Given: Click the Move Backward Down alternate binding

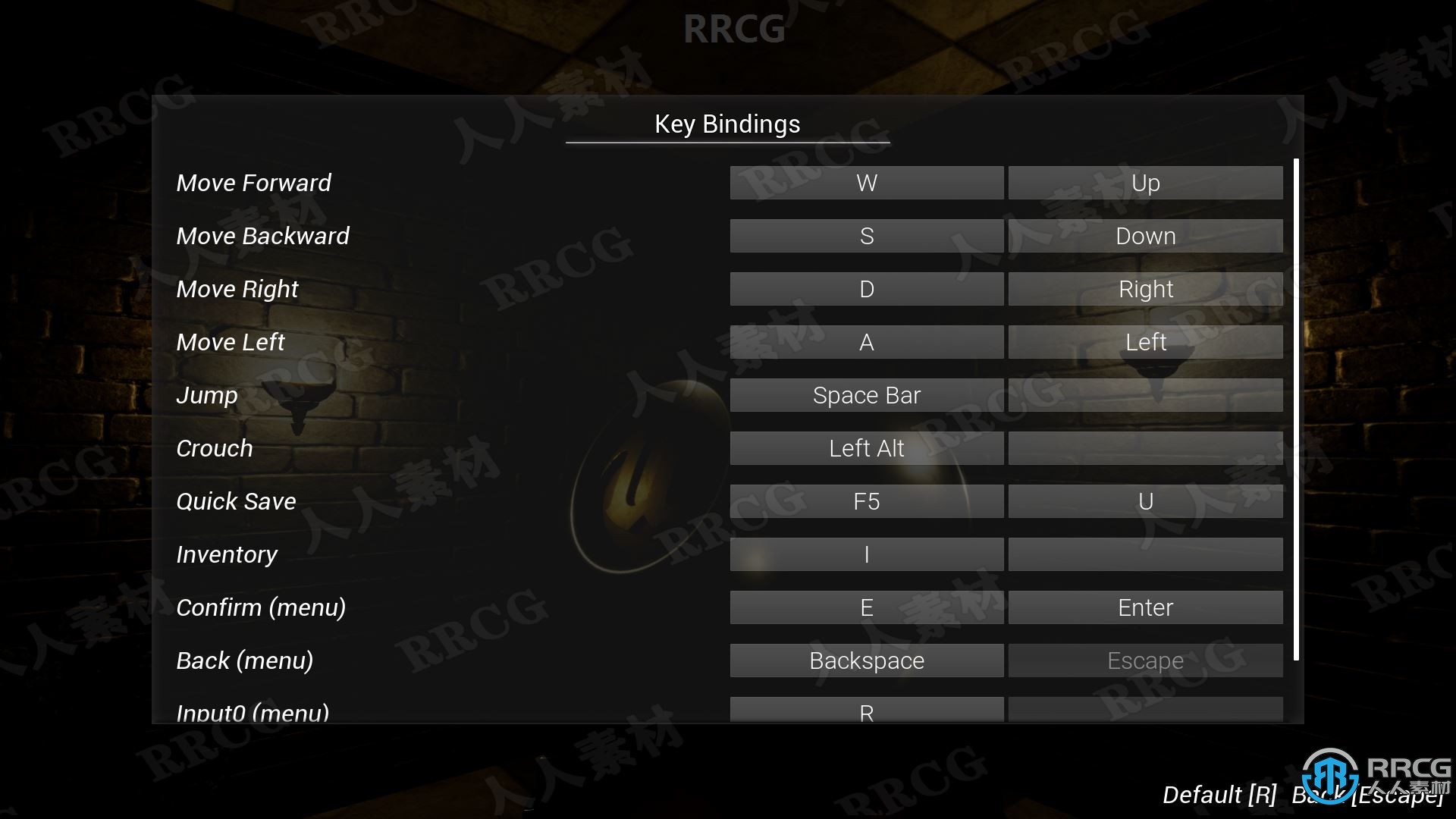Looking at the screenshot, I should 1145,235.
